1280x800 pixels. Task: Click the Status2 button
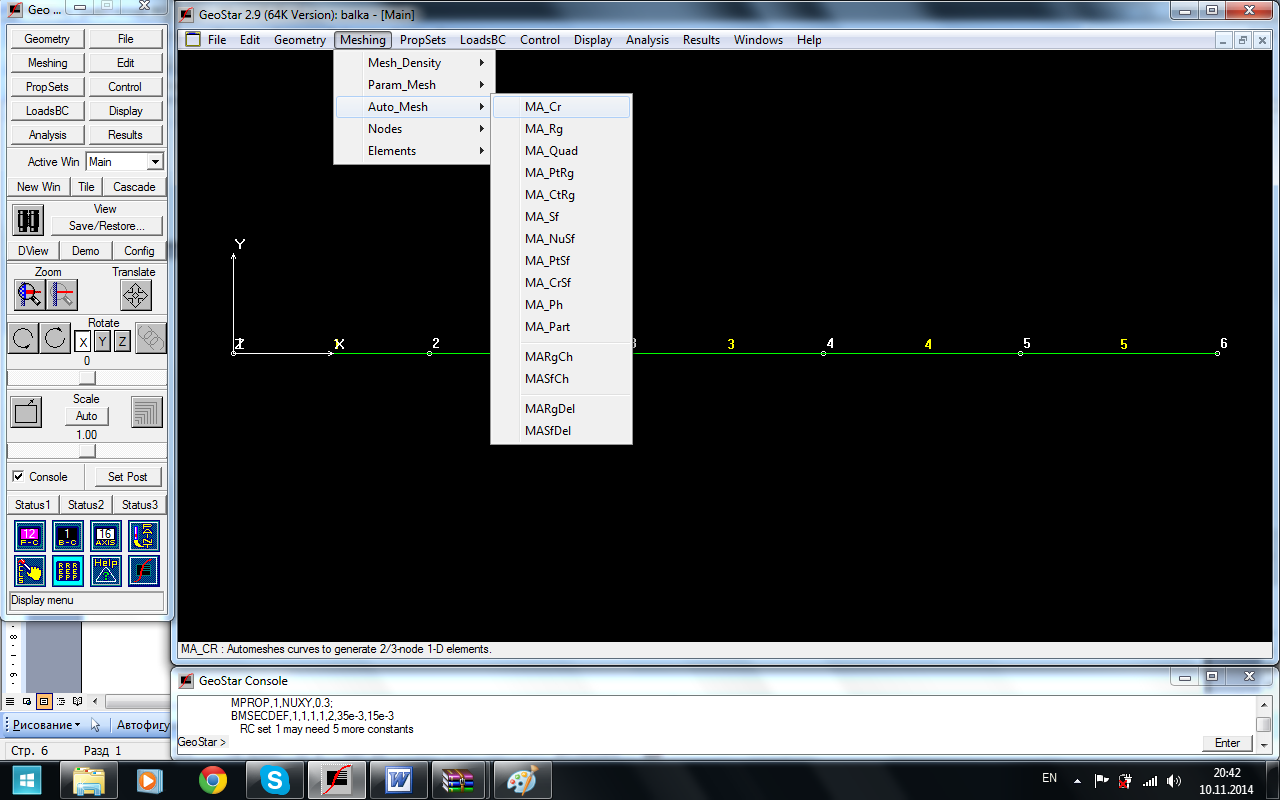86,505
